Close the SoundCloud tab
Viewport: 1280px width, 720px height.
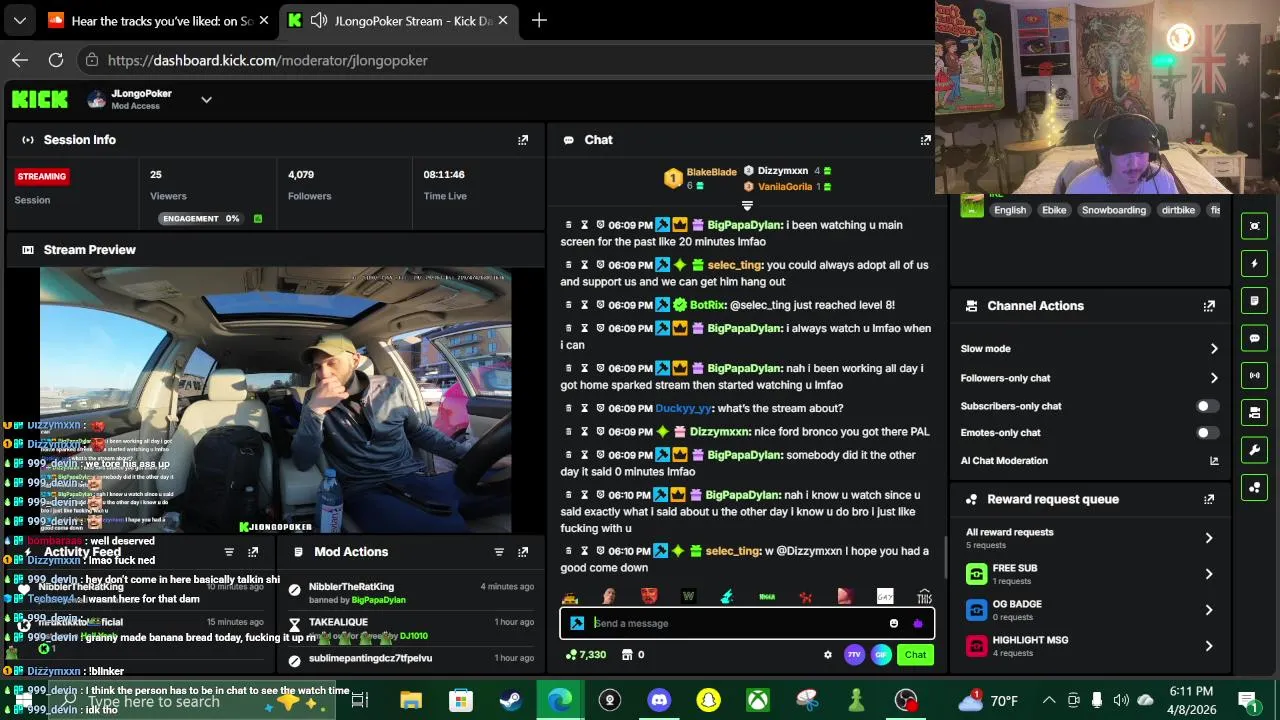click(264, 20)
